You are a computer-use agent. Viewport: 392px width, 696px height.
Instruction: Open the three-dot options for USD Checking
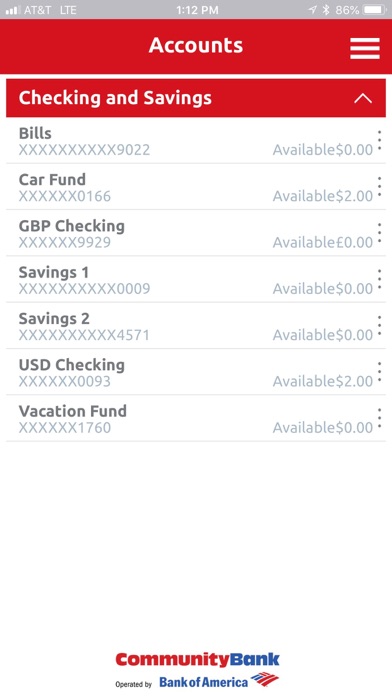(379, 372)
